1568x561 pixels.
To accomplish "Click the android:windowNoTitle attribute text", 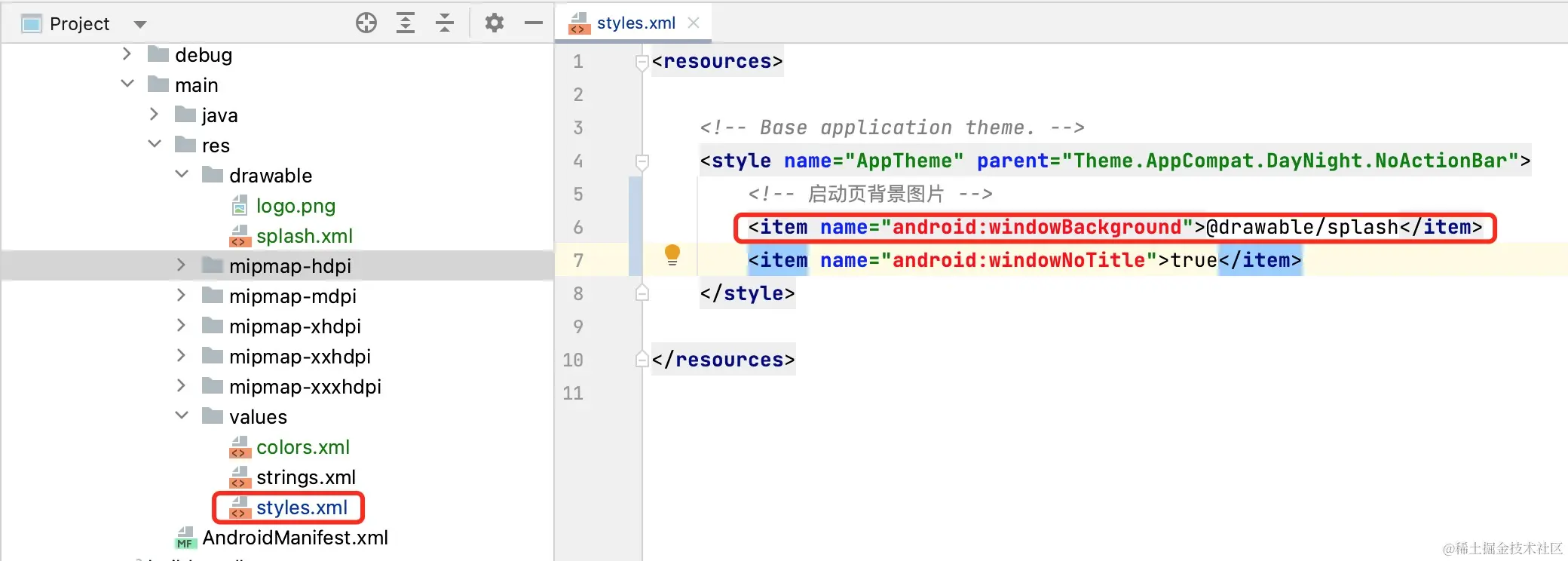I will (1018, 260).
